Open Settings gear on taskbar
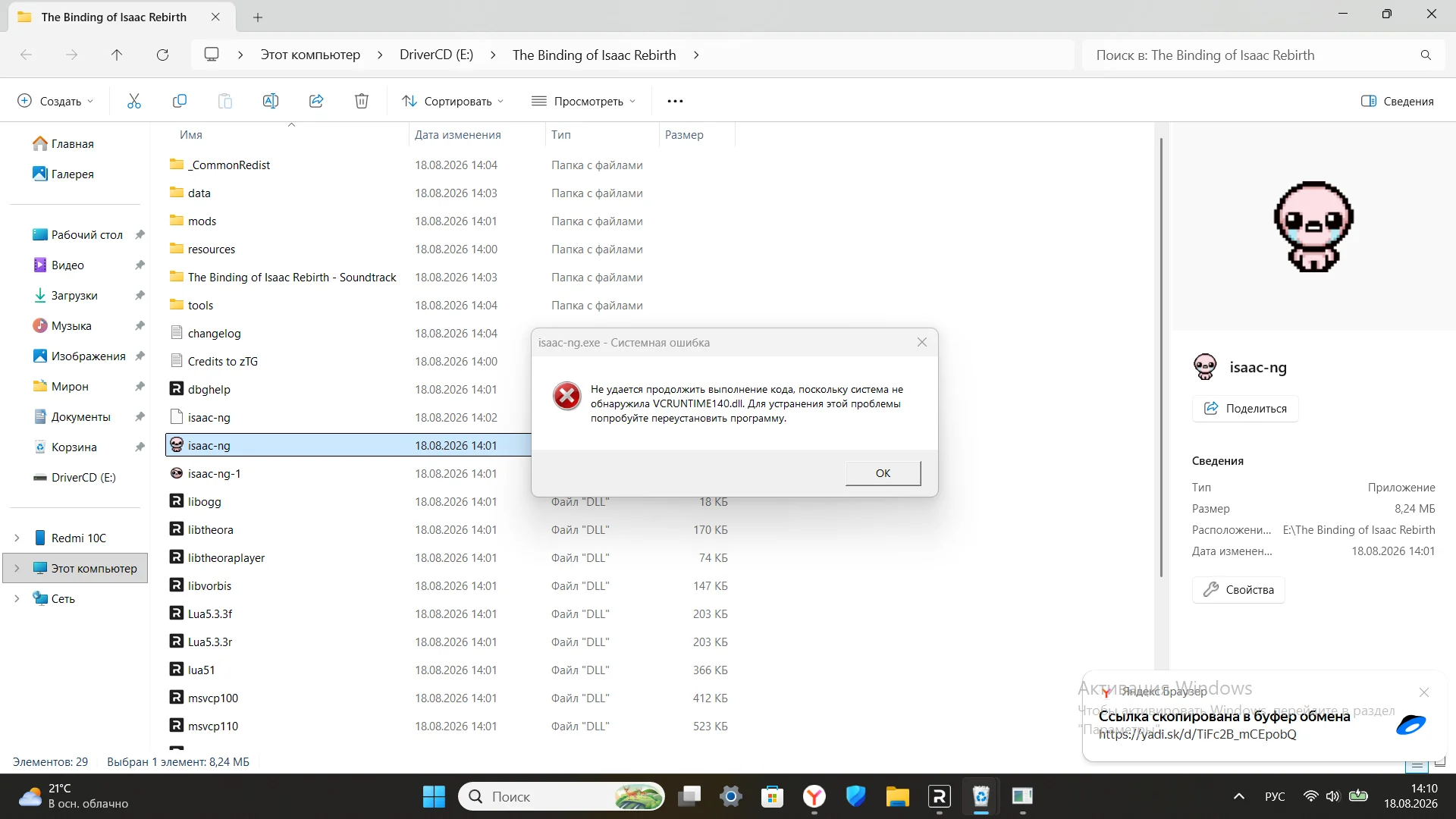Screen dimensions: 1456x819 [731, 796]
